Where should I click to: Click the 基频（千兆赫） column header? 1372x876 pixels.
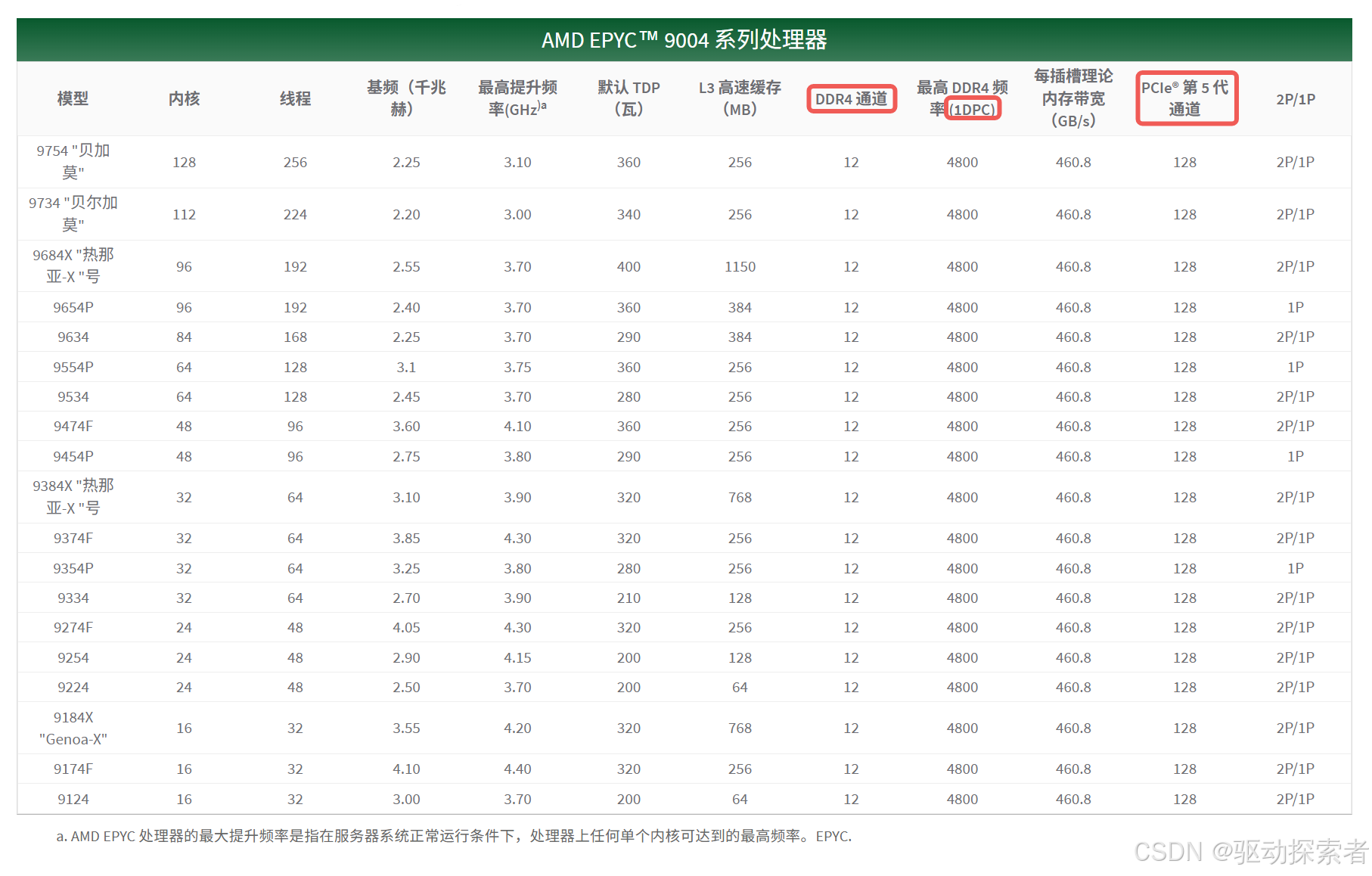point(406,98)
